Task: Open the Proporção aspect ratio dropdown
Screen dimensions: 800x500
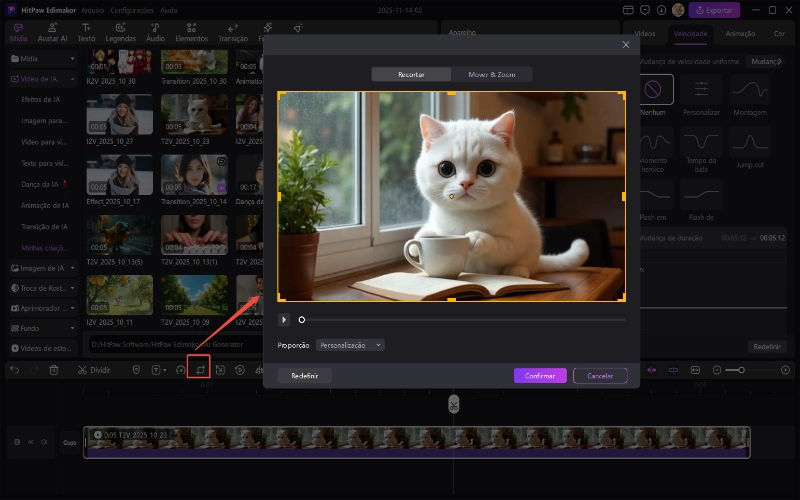Action: pos(350,345)
